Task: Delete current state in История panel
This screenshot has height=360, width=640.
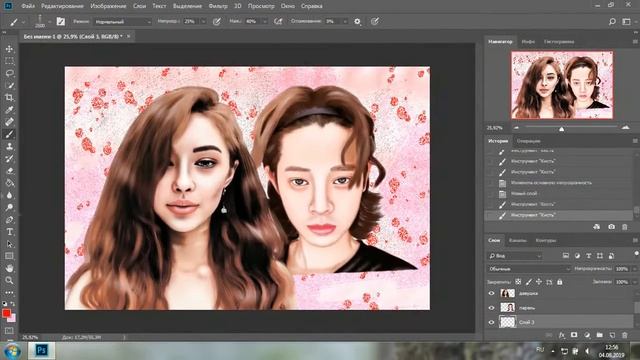Action: tap(624, 227)
